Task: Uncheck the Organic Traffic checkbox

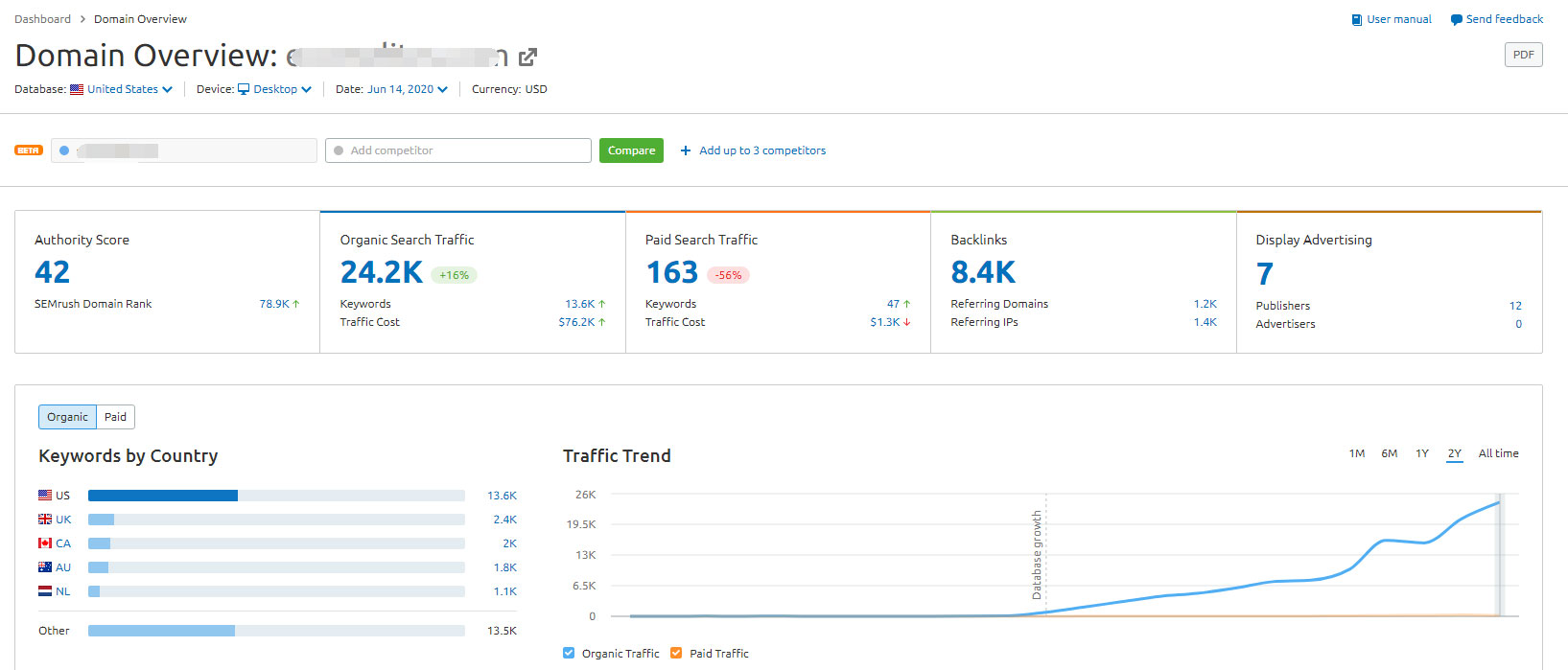Action: [569, 653]
